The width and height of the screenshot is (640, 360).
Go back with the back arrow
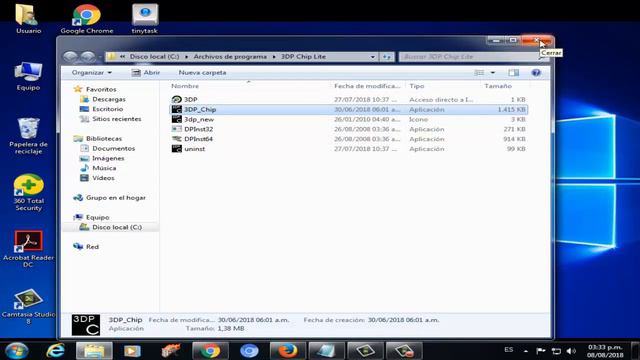click(x=70, y=56)
